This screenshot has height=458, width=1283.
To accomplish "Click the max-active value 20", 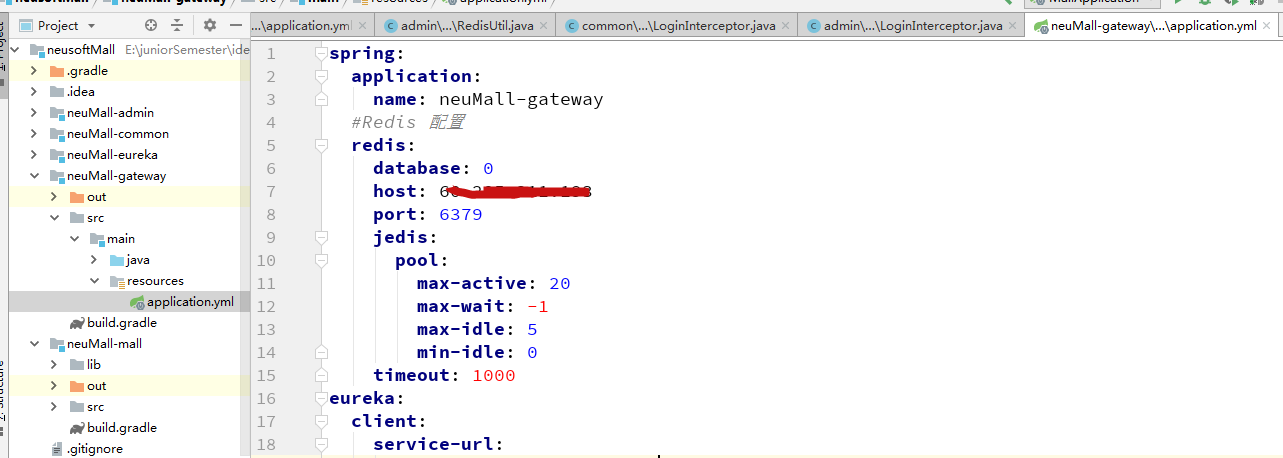I will (x=559, y=283).
